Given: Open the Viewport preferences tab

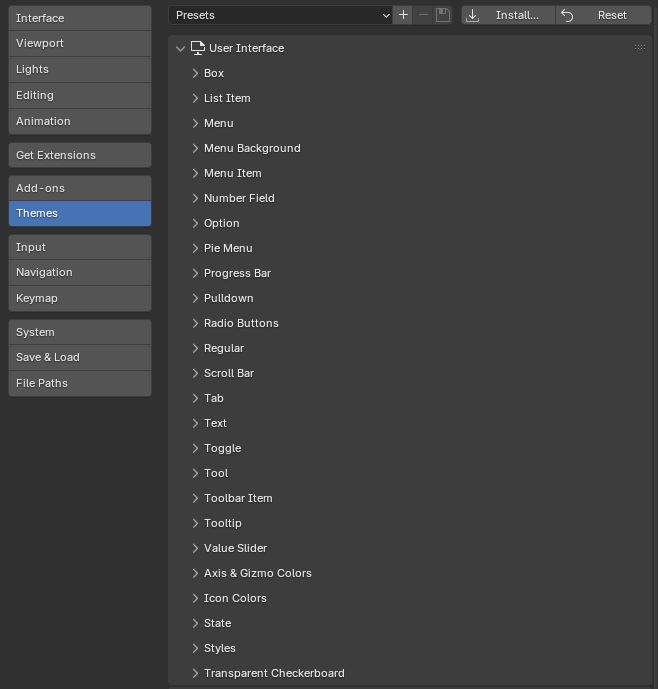Looking at the screenshot, I should click(x=80, y=44).
